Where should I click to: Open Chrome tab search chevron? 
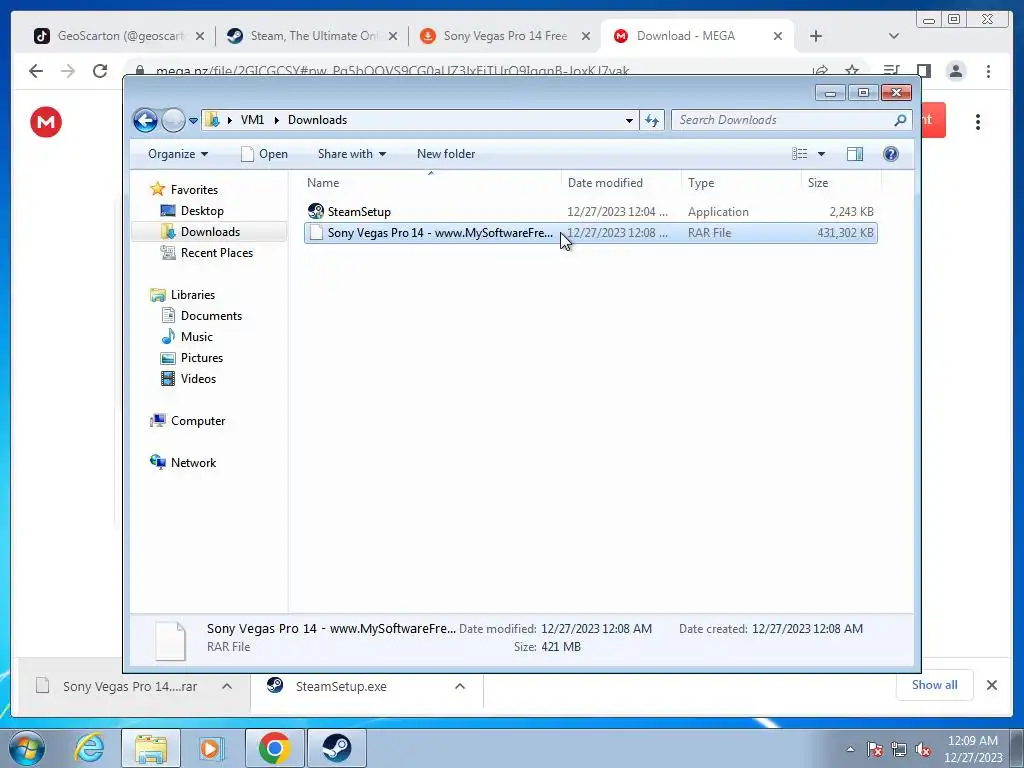pos(893,37)
